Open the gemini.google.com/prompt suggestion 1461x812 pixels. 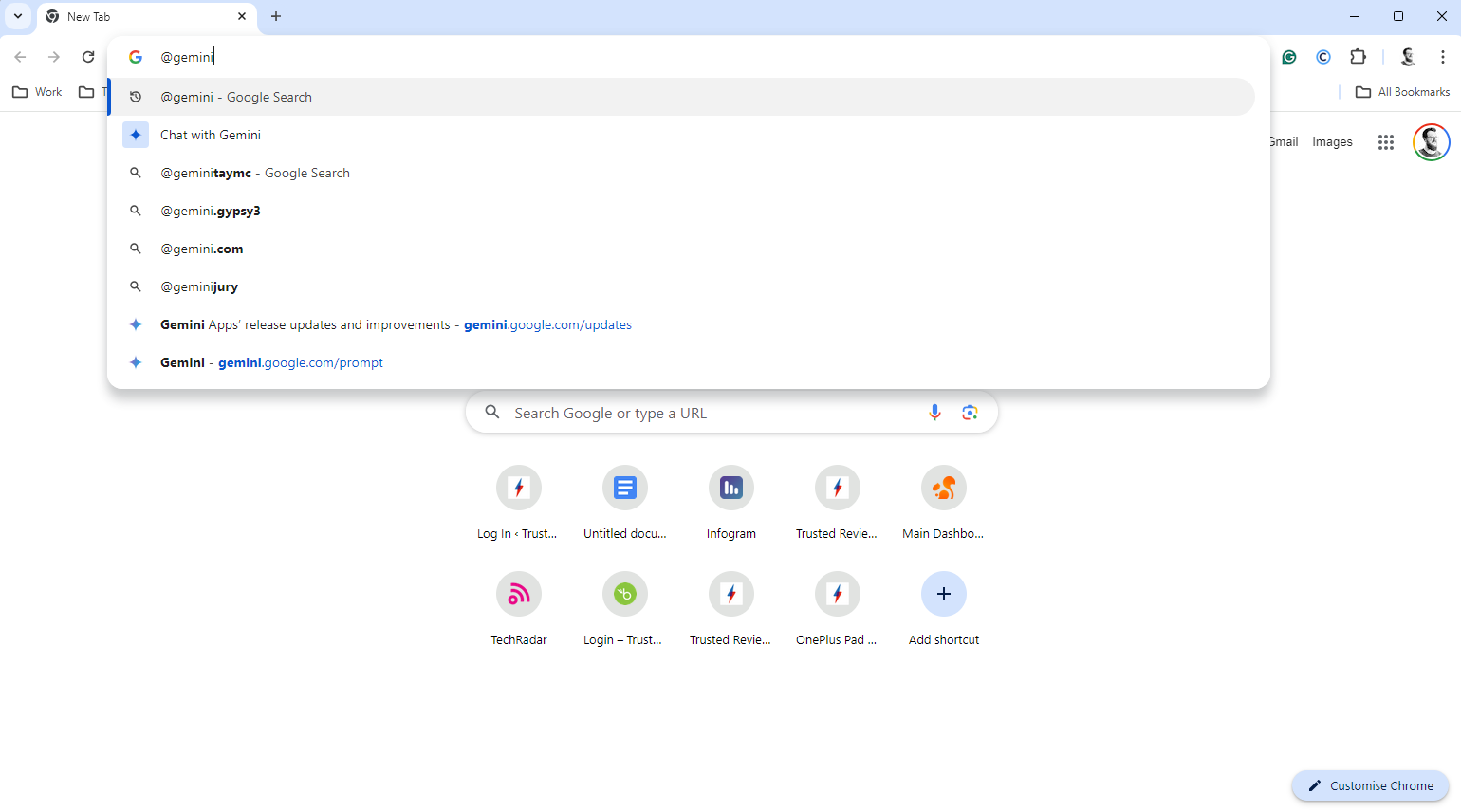682,362
